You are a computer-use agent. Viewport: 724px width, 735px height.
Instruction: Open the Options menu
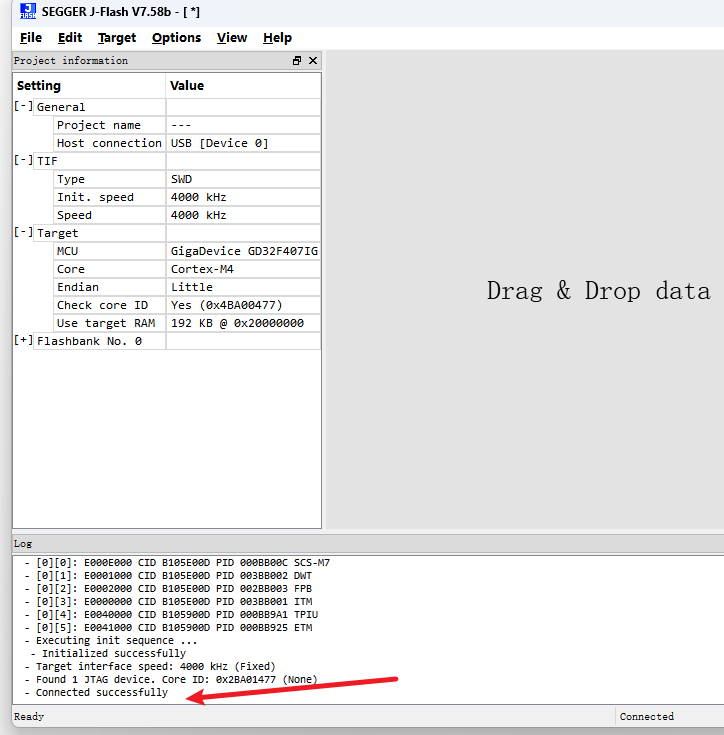pos(176,38)
